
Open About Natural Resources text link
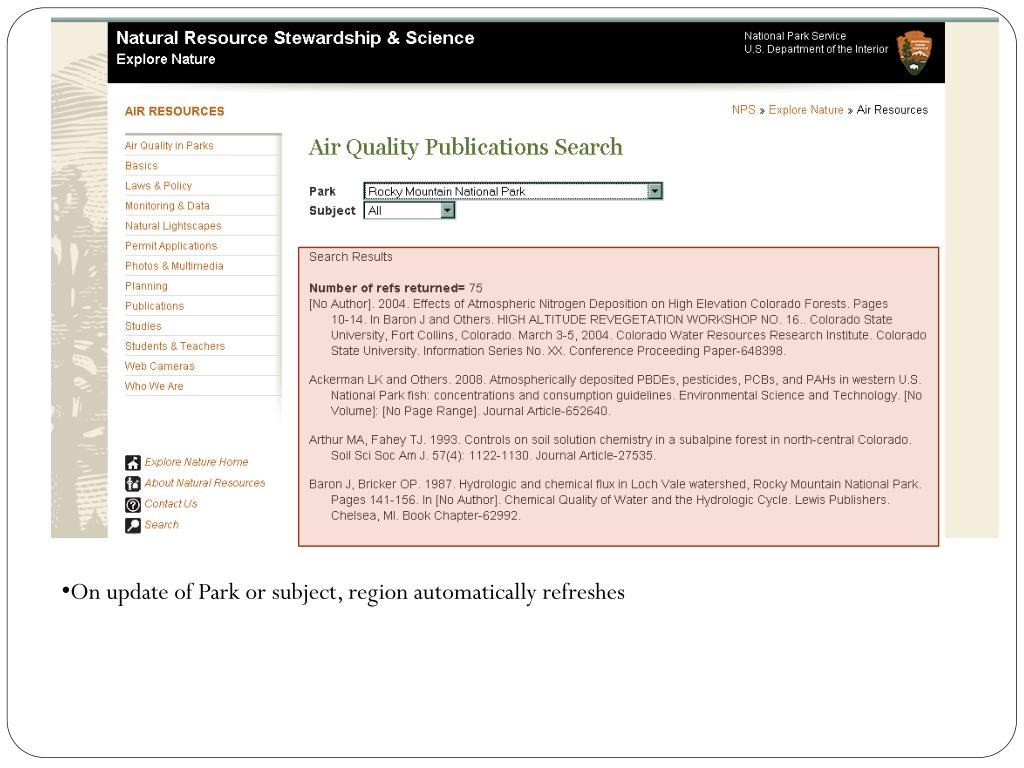click(x=204, y=483)
